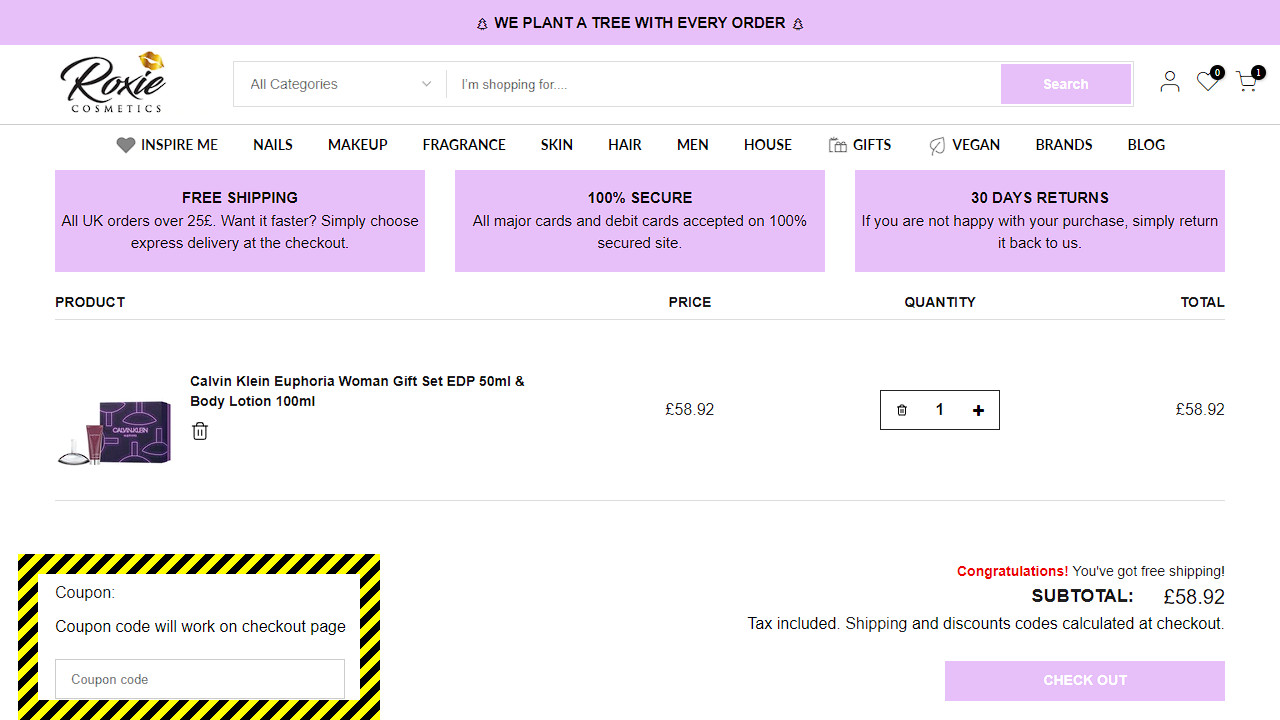
Task: Go to the Blog page
Action: click(x=1146, y=145)
